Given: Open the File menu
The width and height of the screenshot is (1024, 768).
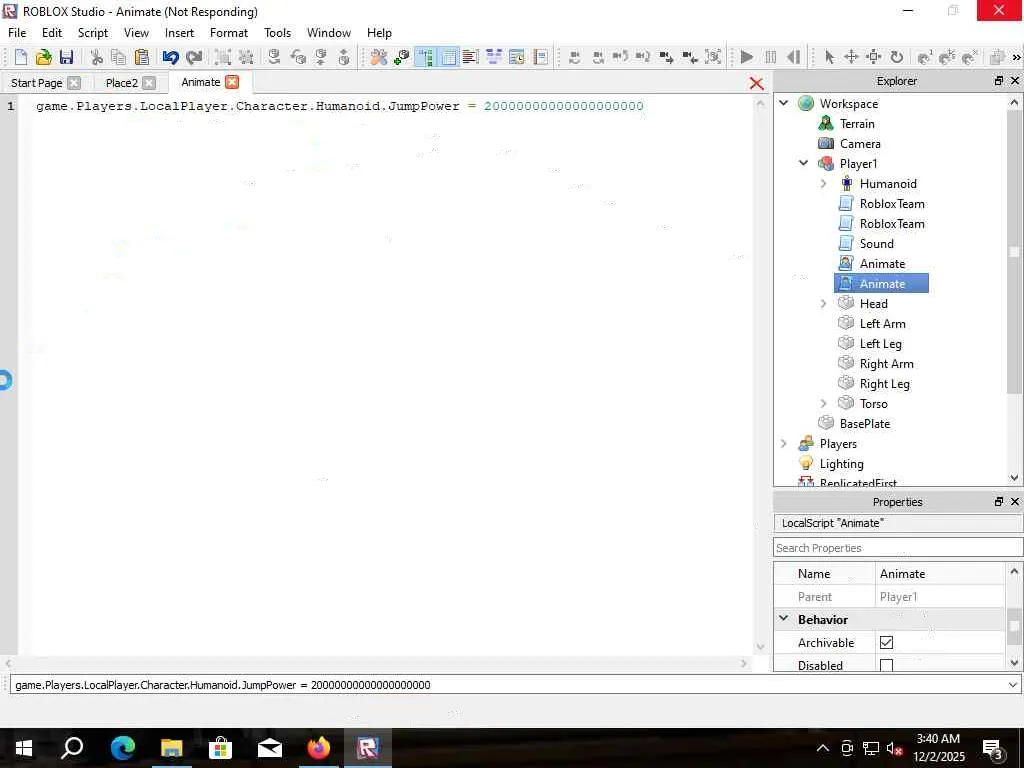Looking at the screenshot, I should click(x=17, y=33).
